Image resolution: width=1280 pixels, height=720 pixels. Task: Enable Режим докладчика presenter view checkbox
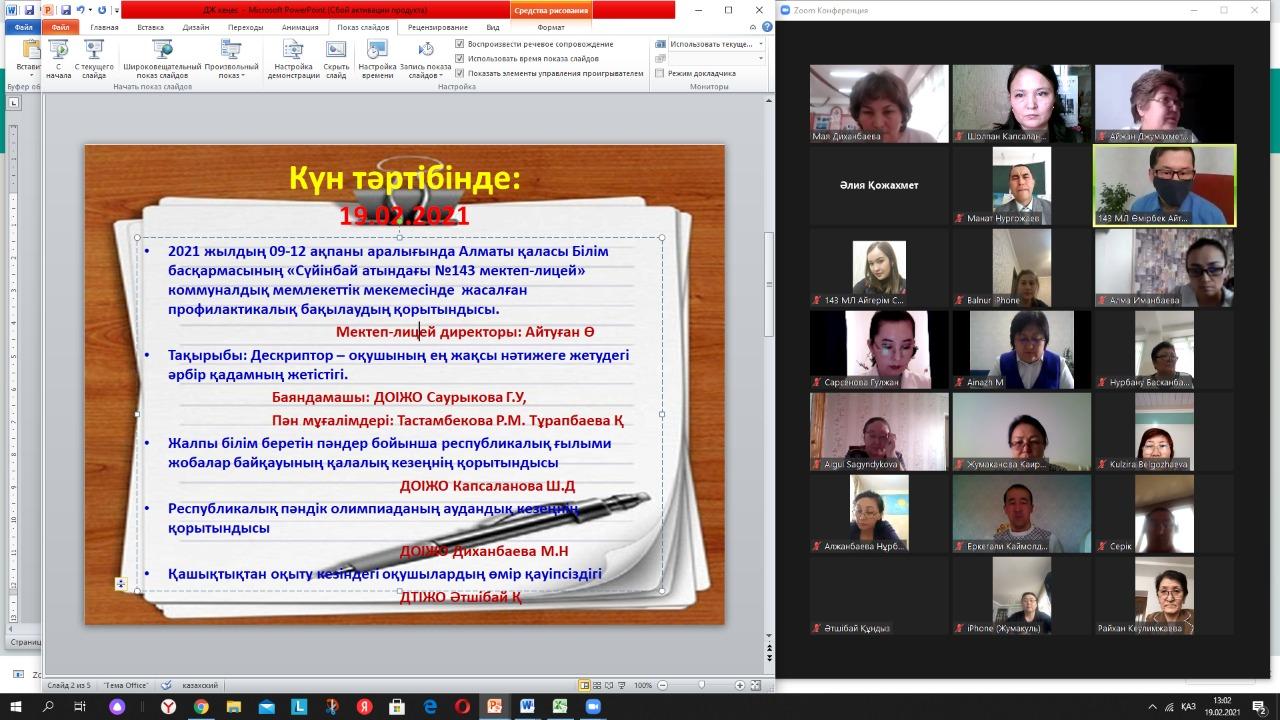pyautogui.click(x=660, y=73)
